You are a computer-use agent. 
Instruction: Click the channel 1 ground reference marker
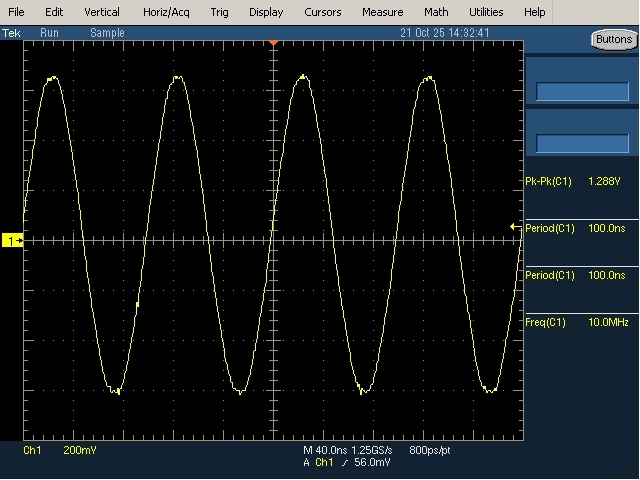[x=12, y=241]
